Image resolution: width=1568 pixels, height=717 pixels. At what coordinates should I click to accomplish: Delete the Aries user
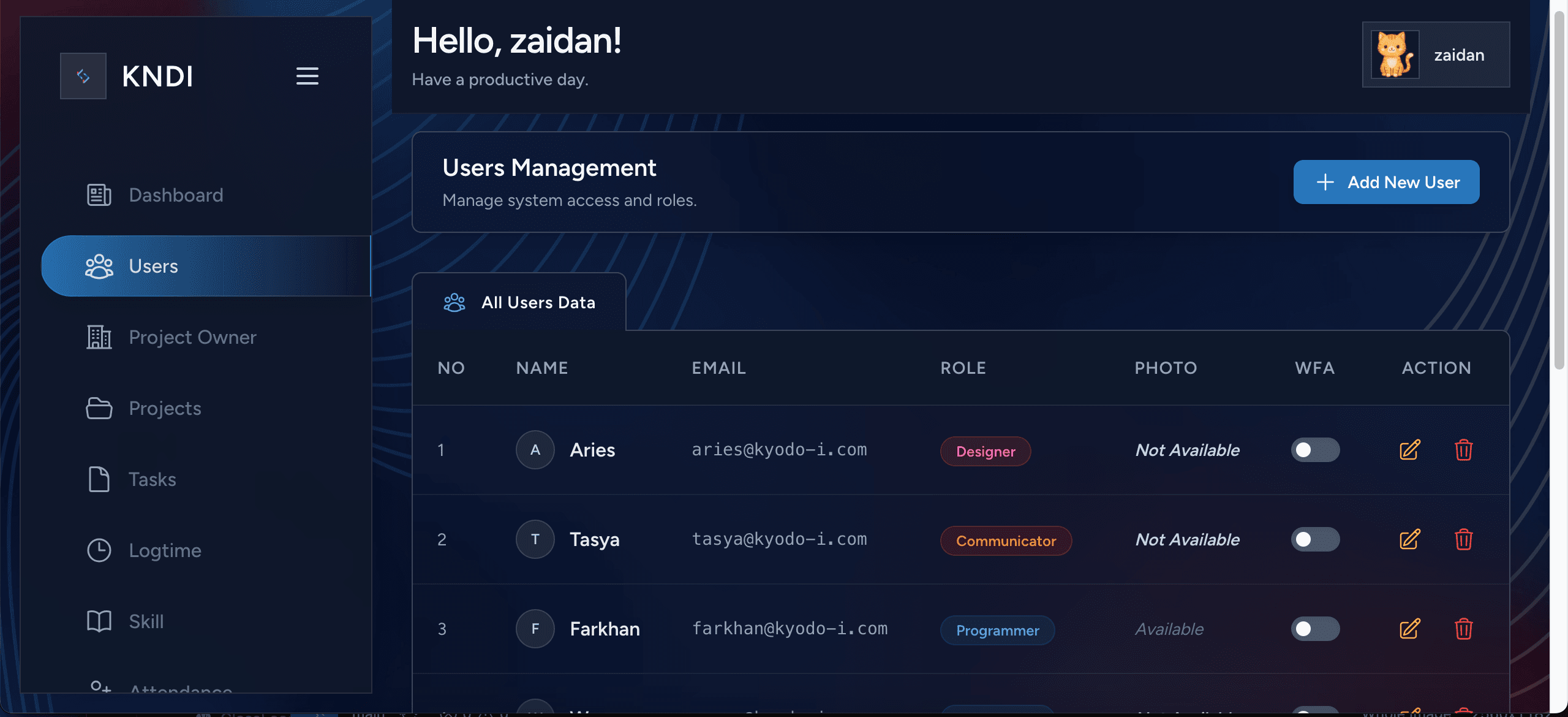[x=1463, y=450]
